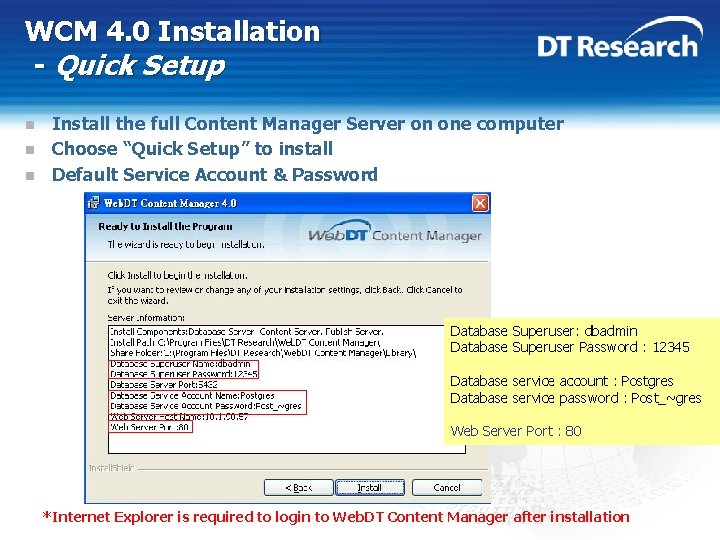Click the Internet Explorer requirement note in red
This screenshot has width=720, height=540.
[336, 517]
